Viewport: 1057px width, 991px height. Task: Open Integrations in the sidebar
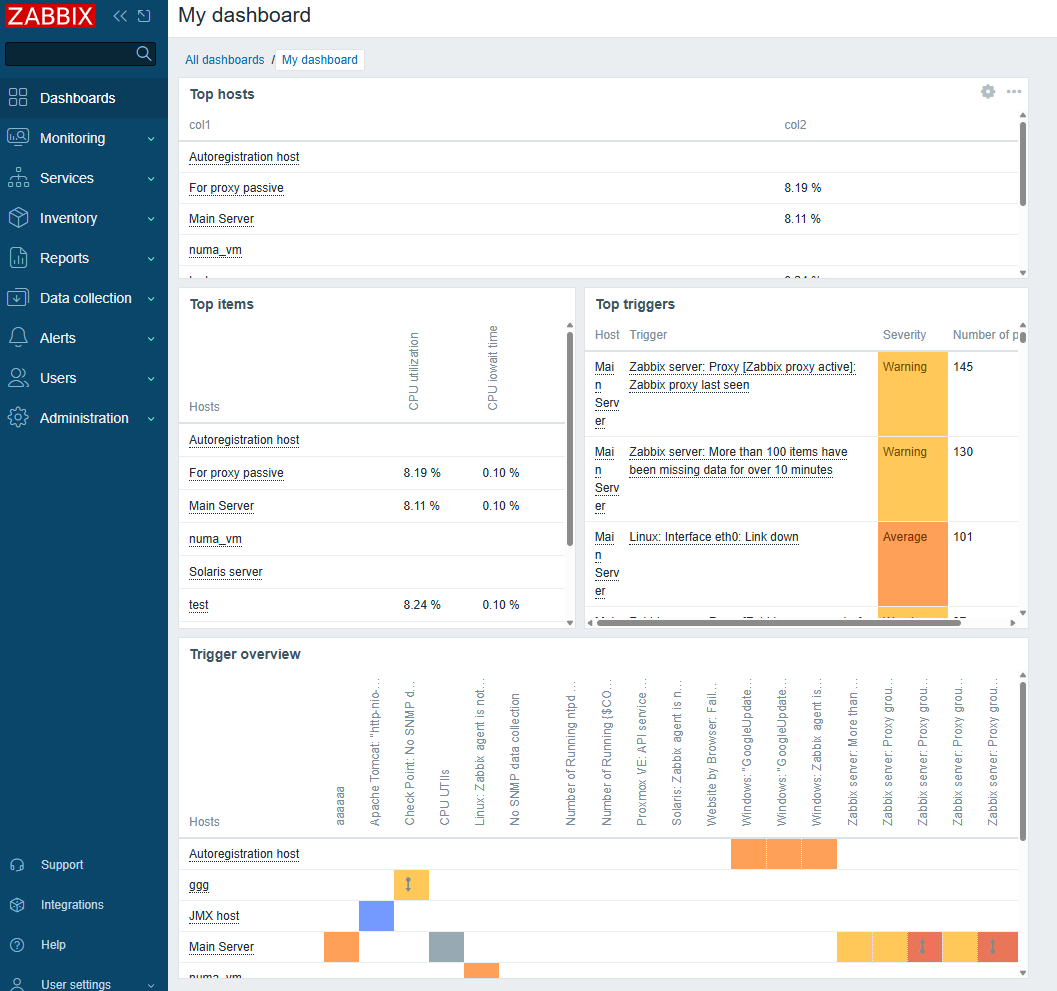71,905
